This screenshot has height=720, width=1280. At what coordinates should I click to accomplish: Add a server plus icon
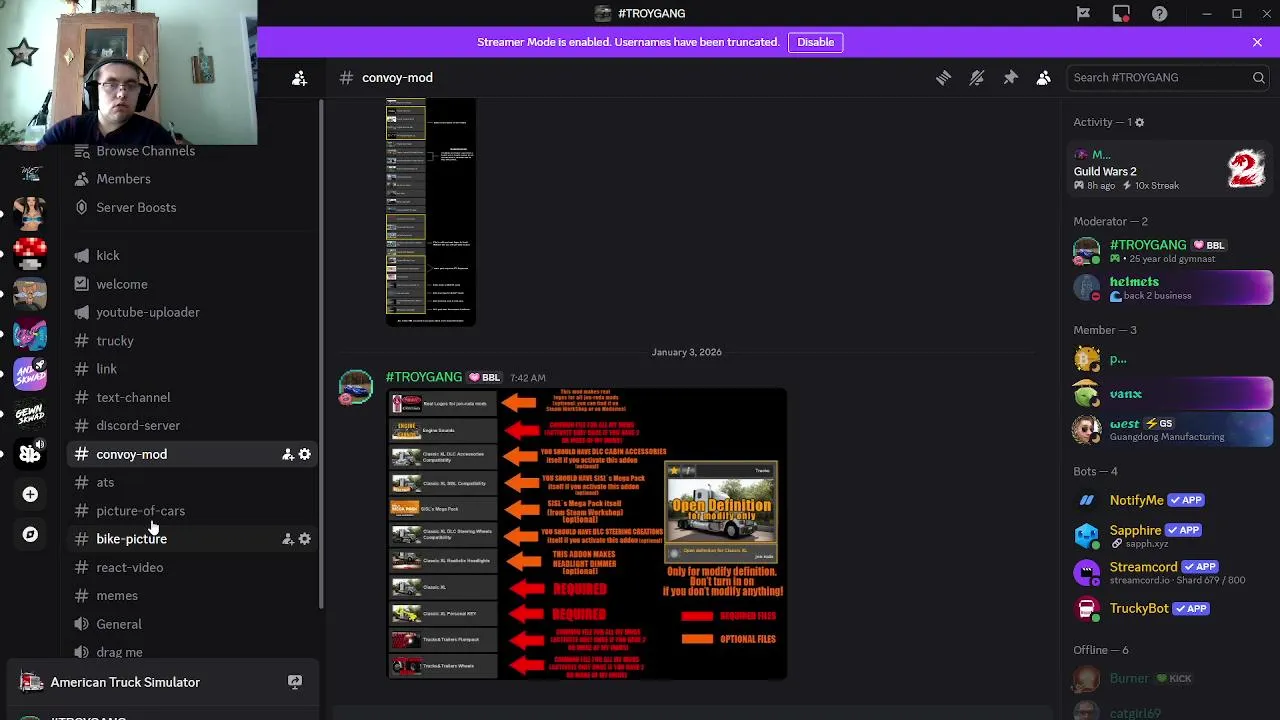click(30, 494)
